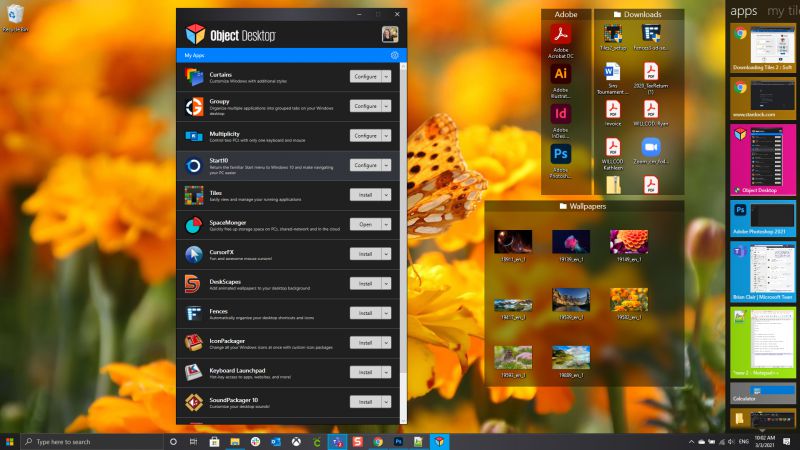Click Configure button for Start10
This screenshot has width=800, height=450.
(364, 165)
